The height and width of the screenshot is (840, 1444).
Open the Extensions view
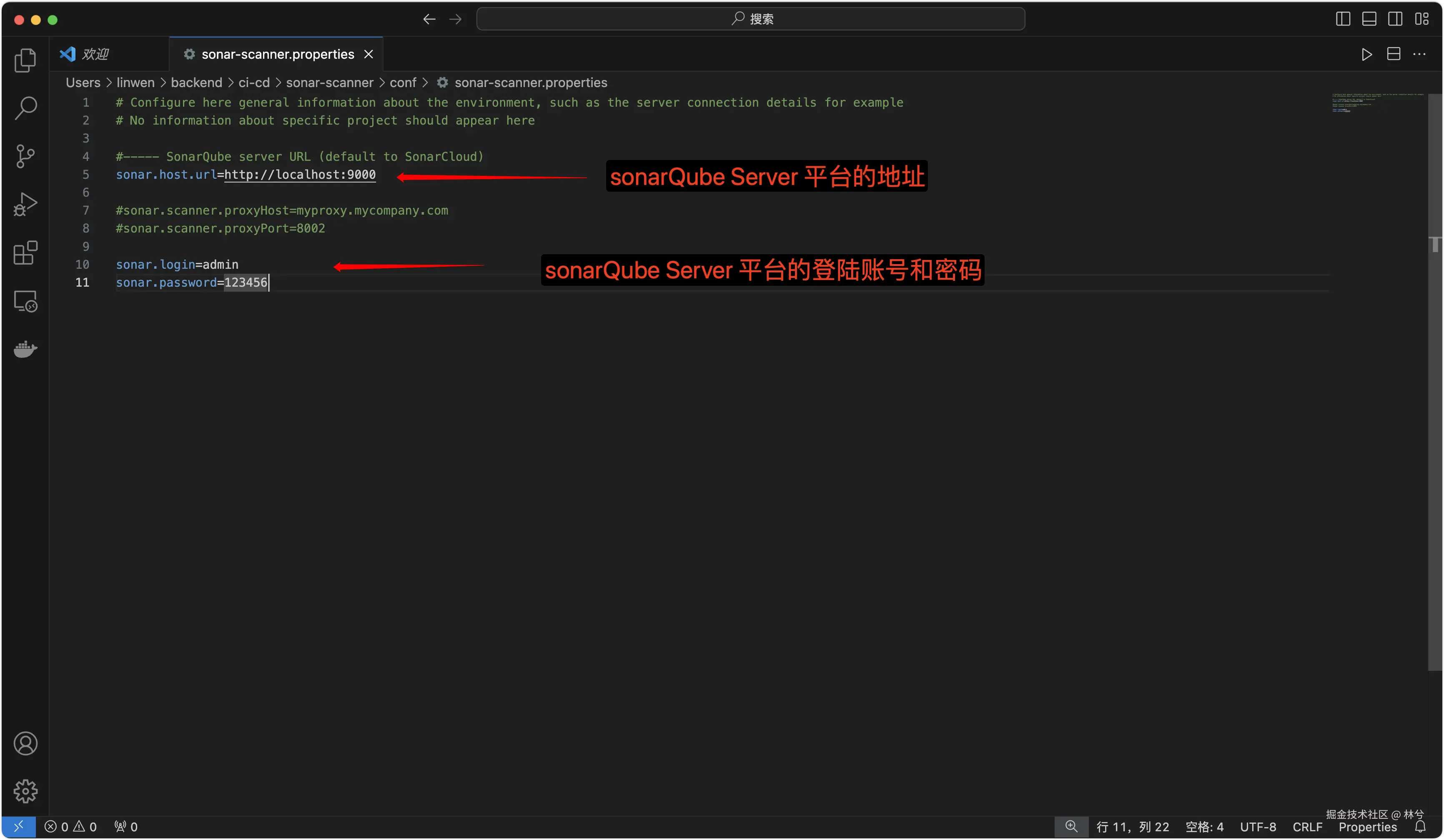click(x=25, y=252)
